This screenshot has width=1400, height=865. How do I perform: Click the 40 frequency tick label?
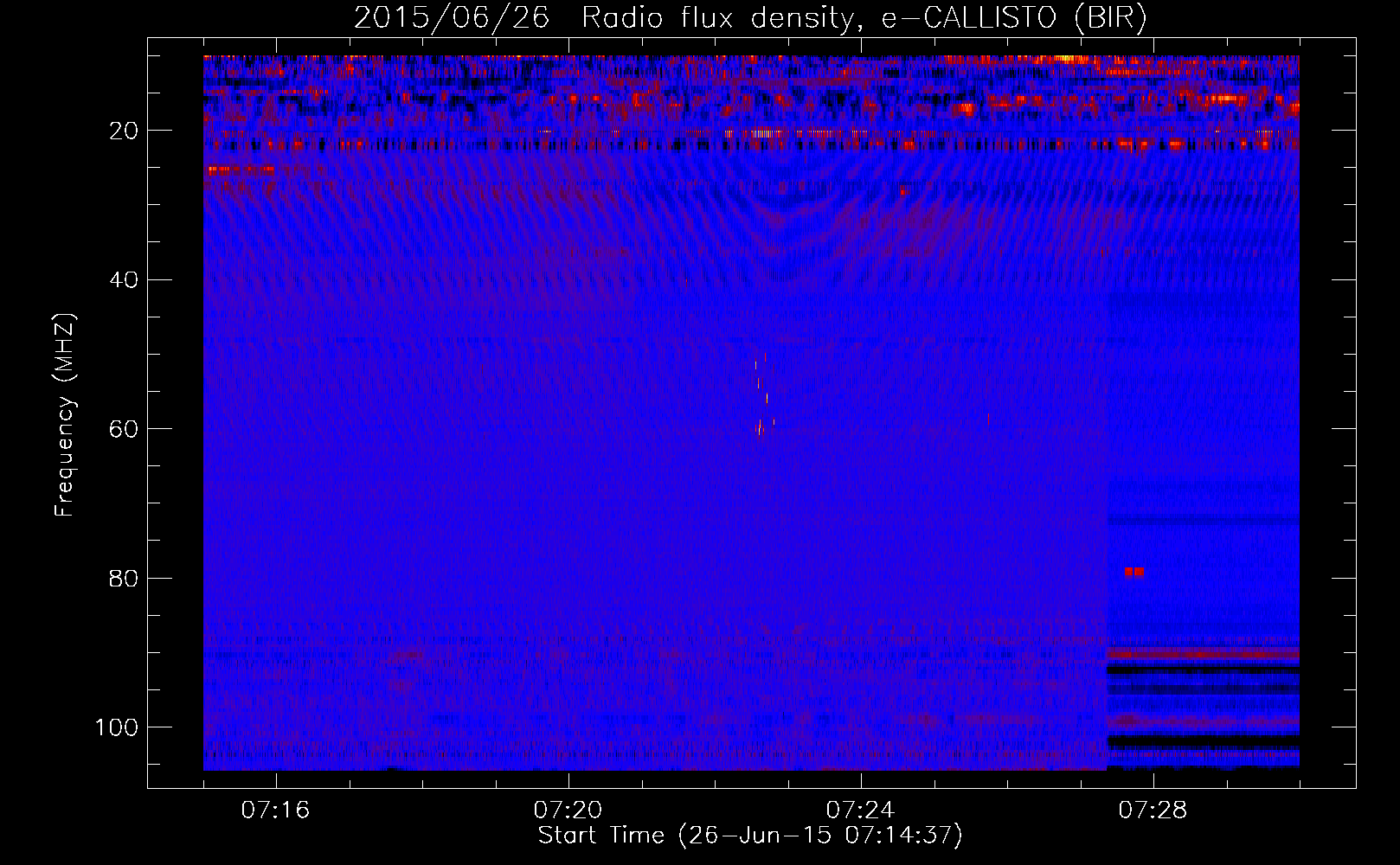[124, 280]
